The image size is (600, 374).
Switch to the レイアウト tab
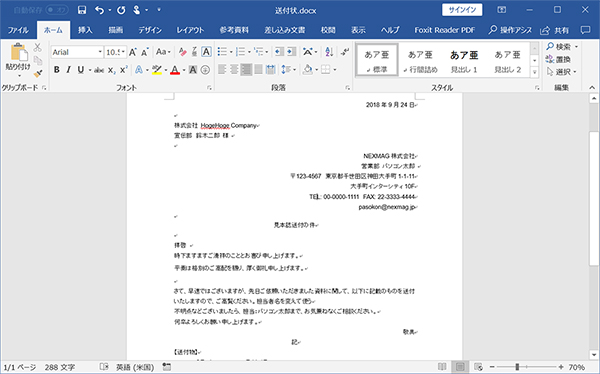[x=190, y=30]
